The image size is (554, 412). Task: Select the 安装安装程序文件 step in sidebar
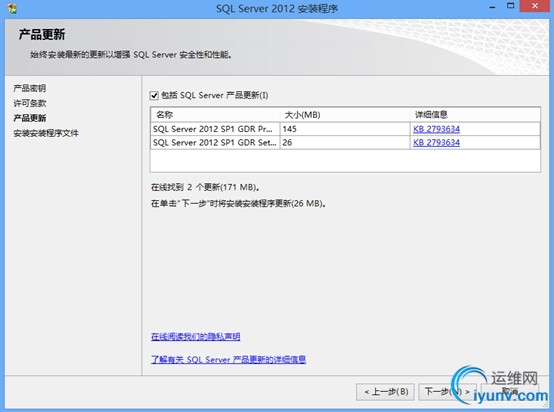tap(46, 133)
